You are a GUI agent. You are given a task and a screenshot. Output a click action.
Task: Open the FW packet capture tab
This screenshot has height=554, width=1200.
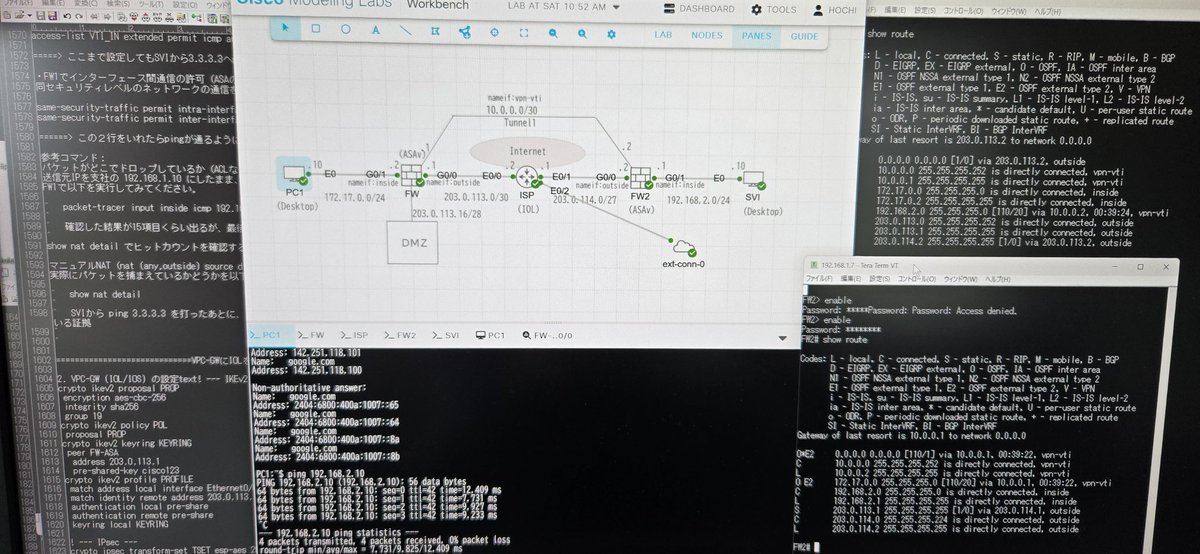[547, 335]
